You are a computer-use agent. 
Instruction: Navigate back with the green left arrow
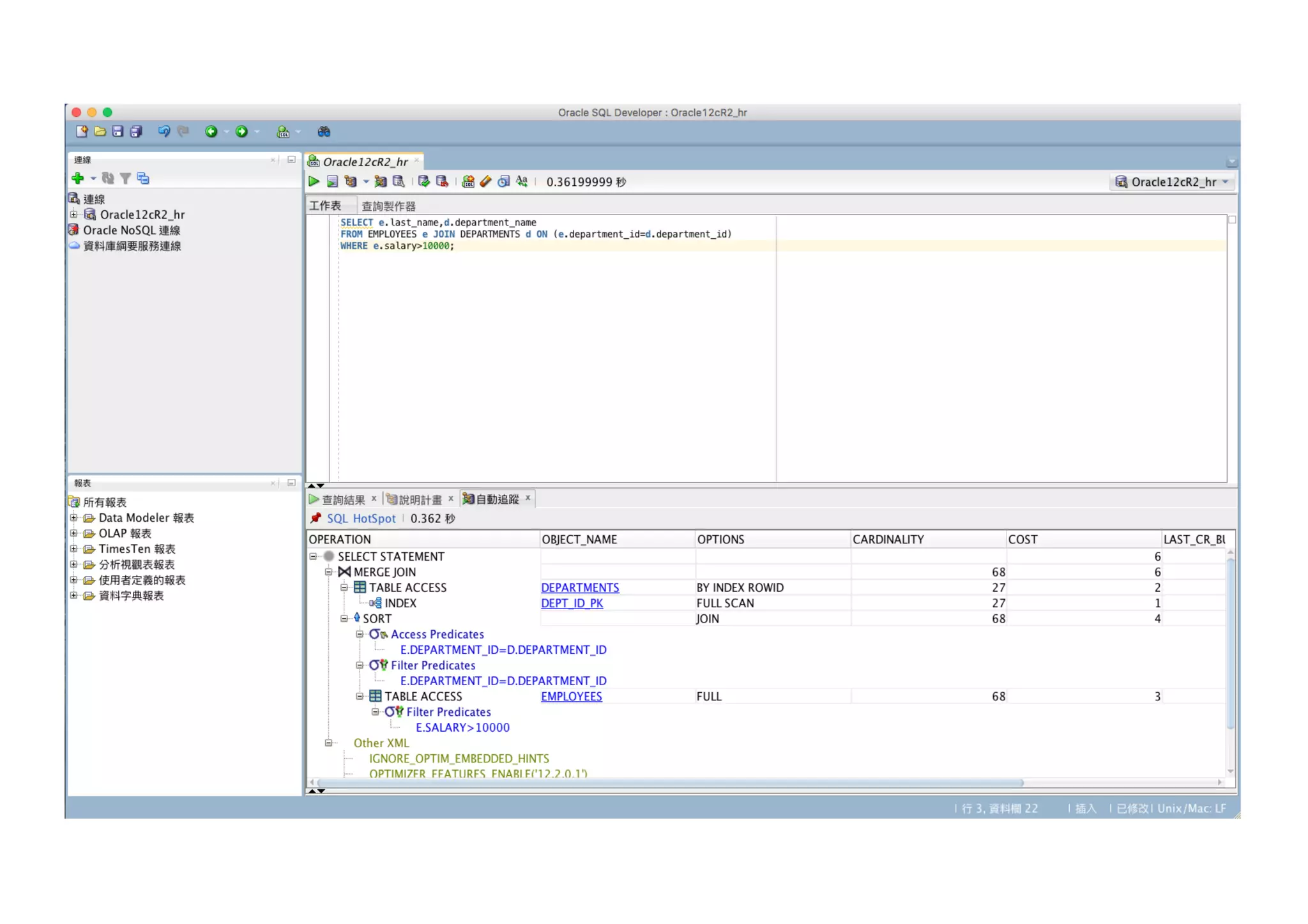pyautogui.click(x=211, y=132)
